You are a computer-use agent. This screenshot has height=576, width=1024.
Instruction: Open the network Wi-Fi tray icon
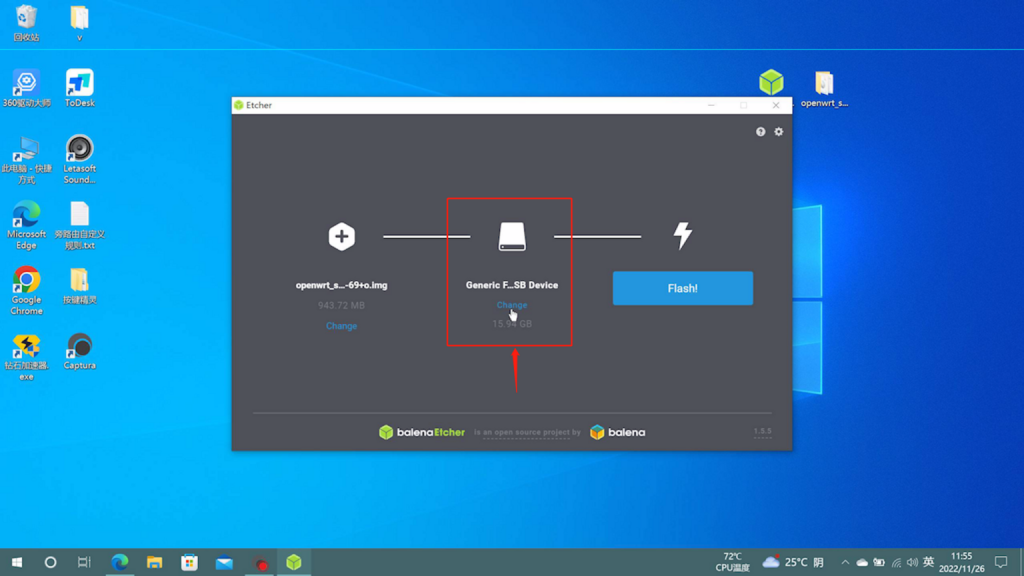[x=896, y=562]
